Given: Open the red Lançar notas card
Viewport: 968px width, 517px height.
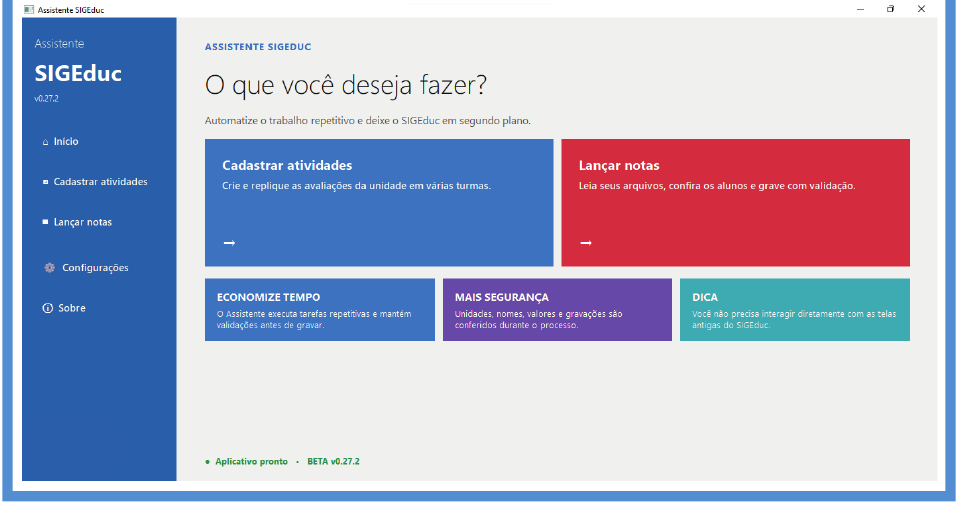Looking at the screenshot, I should [735, 203].
